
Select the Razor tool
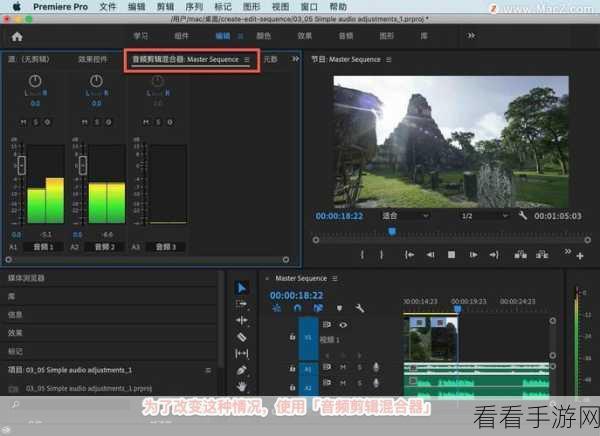241,337
